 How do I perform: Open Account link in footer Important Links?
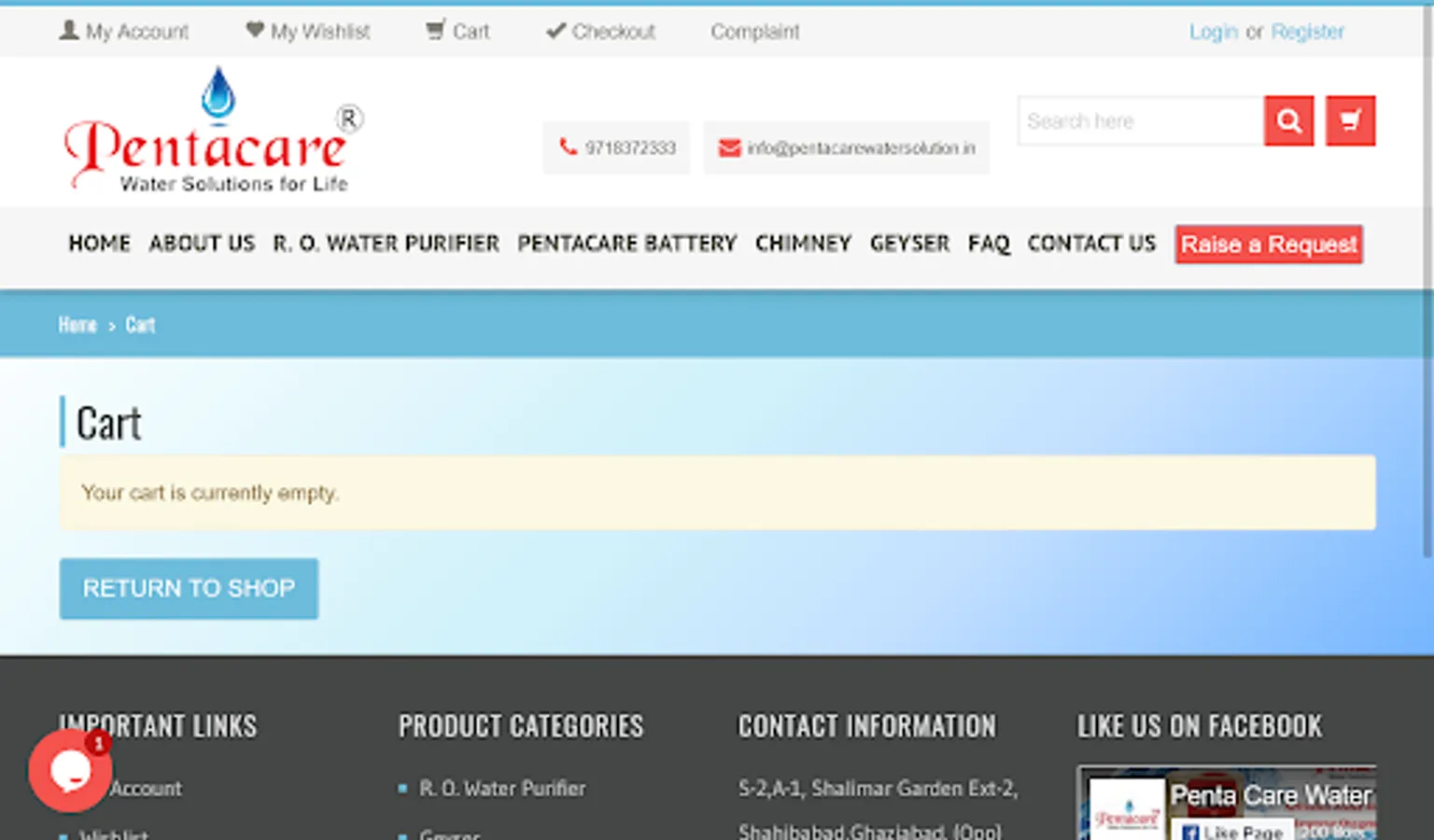[145, 789]
